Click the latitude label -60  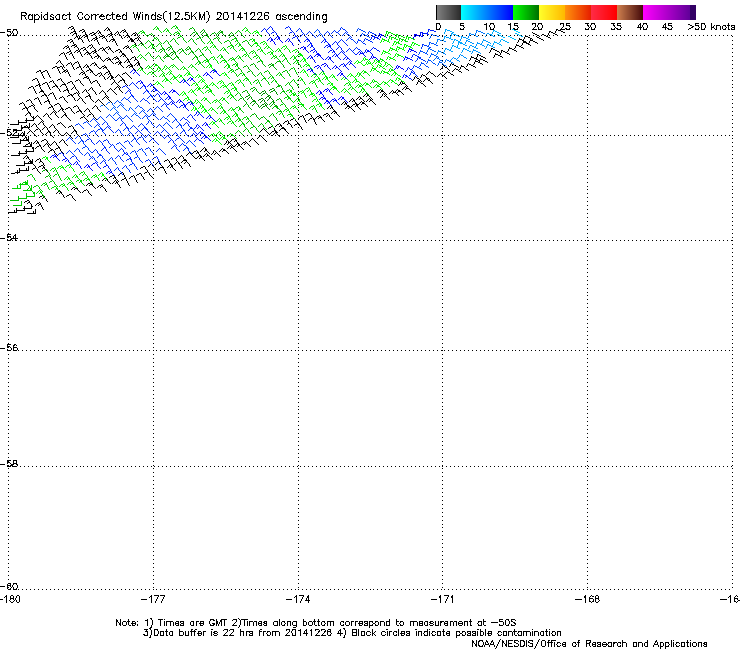9,587
